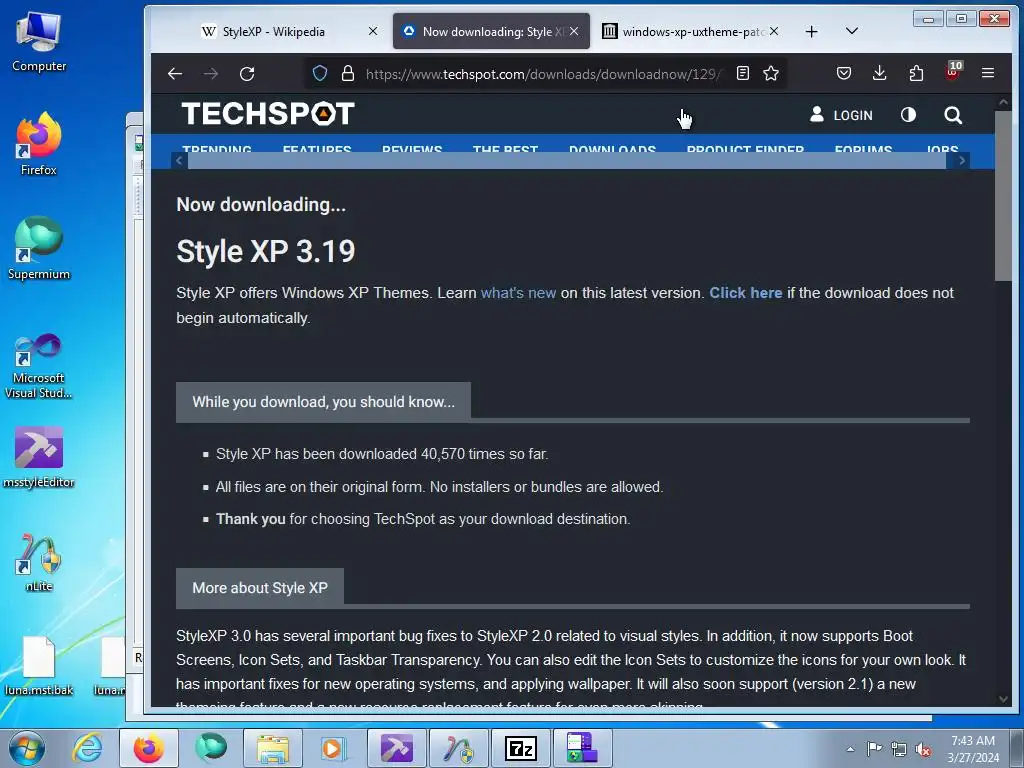Viewport: 1024px width, 768px height.
Task: Go to TechSpot home via logo
Action: click(x=268, y=114)
